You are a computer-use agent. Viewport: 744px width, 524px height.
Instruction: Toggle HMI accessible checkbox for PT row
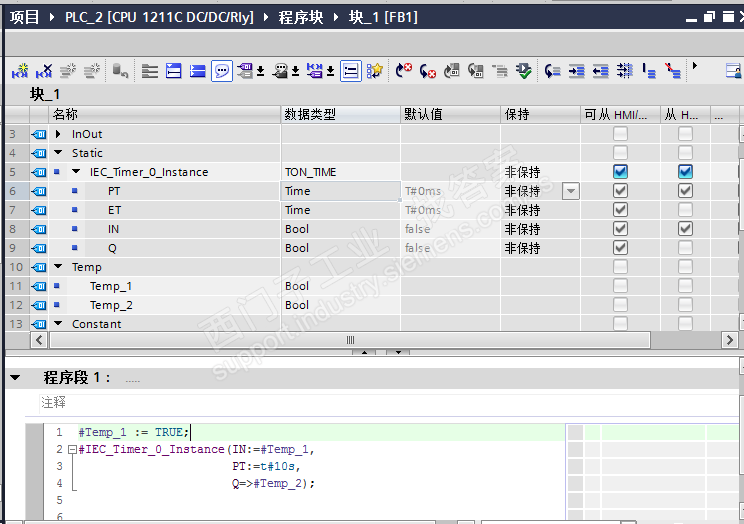(620, 191)
